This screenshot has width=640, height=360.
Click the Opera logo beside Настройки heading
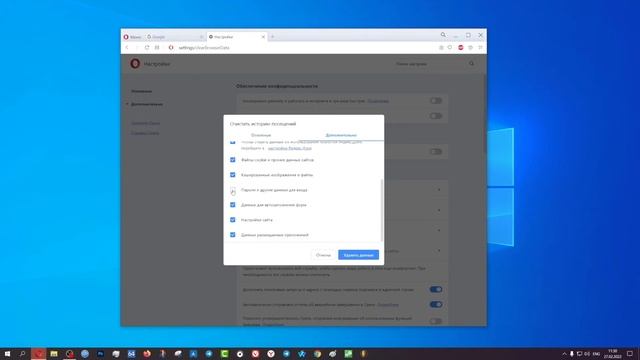(135, 64)
